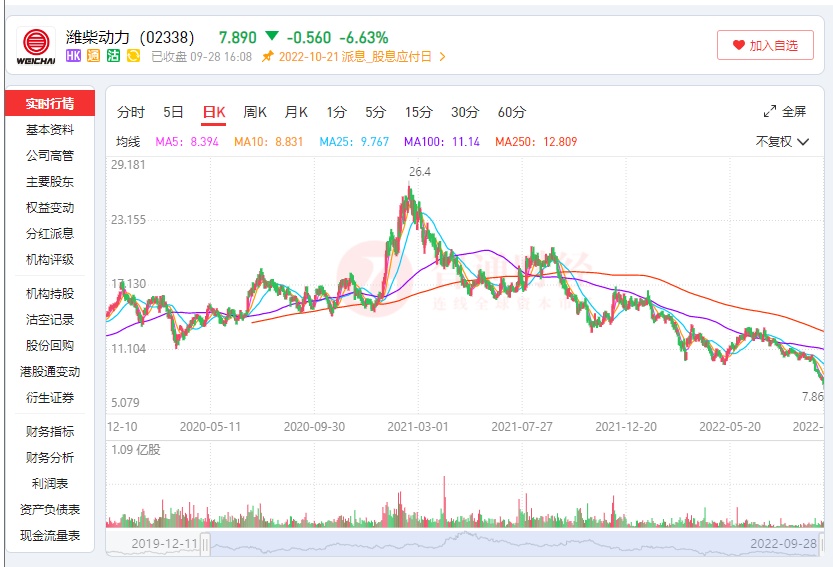This screenshot has height=567, width=833.
Task: Open 均线 moving average settings
Action: pos(129,142)
